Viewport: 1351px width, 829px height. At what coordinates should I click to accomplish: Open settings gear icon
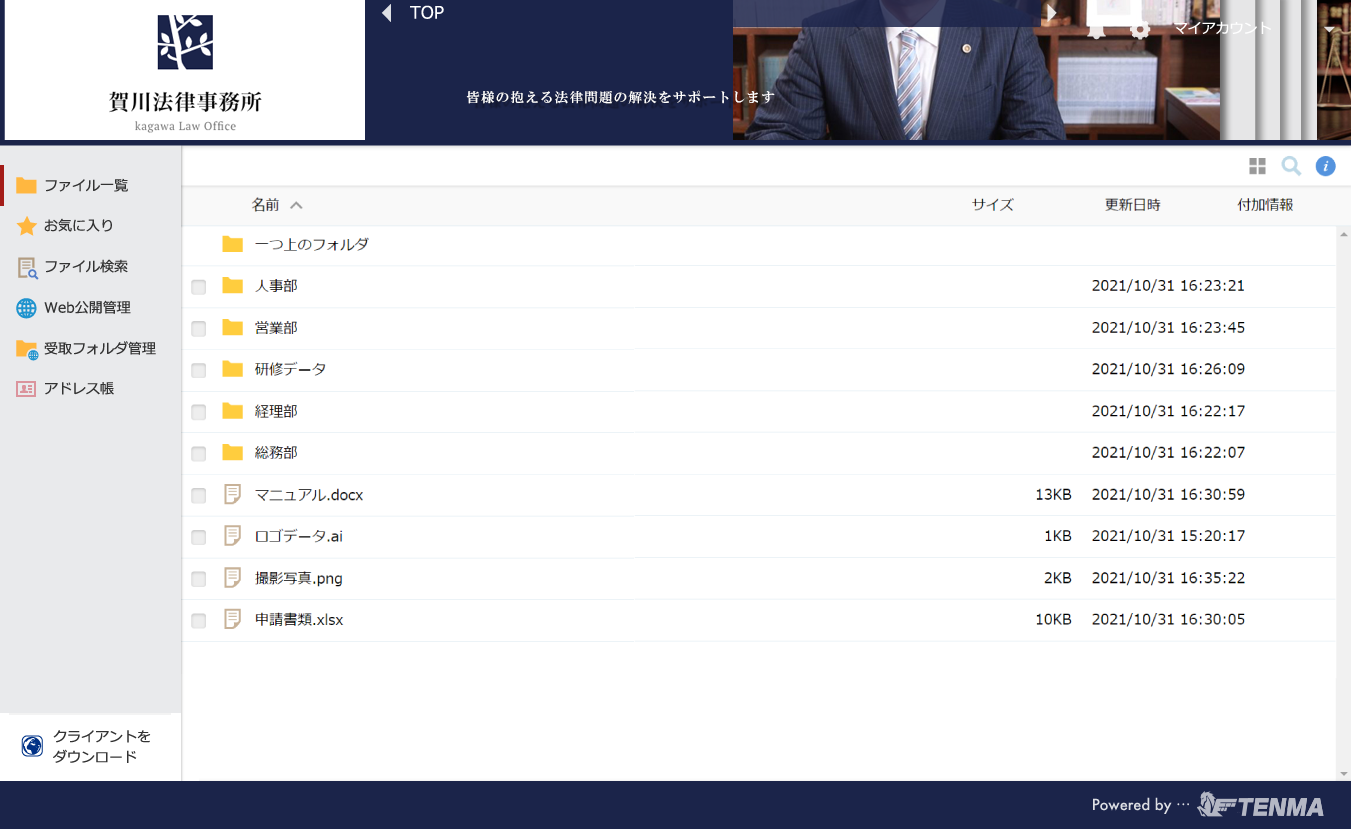click(x=1139, y=29)
